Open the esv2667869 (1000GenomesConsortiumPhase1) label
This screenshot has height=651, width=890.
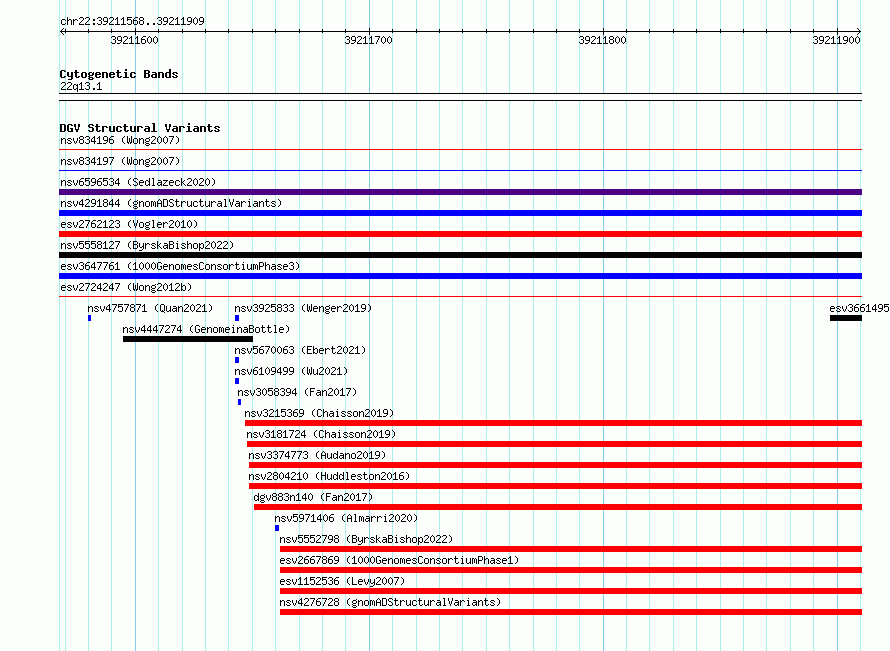[399, 560]
